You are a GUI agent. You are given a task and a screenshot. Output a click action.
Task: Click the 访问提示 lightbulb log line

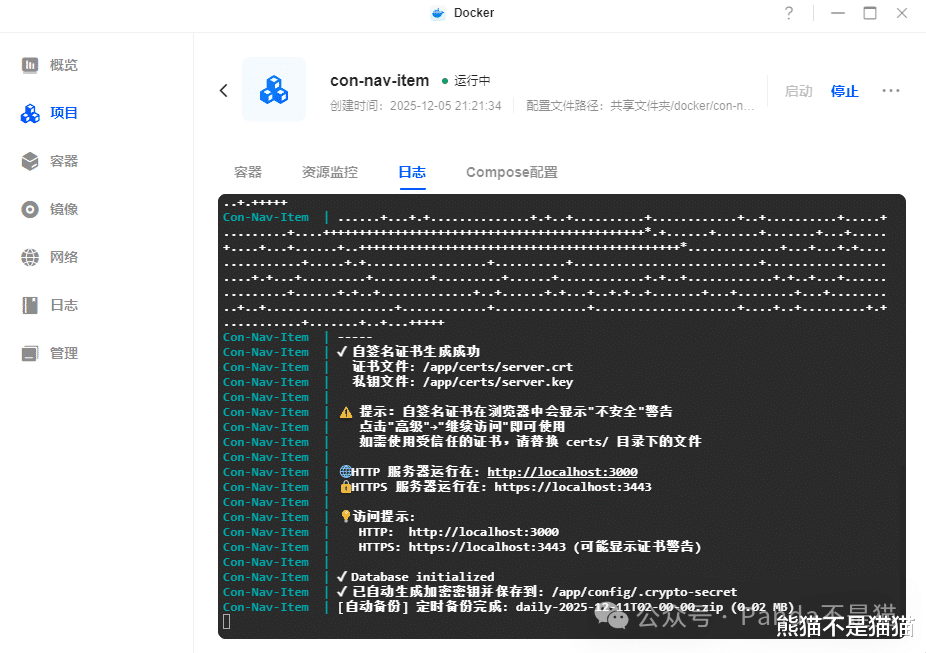[378, 517]
